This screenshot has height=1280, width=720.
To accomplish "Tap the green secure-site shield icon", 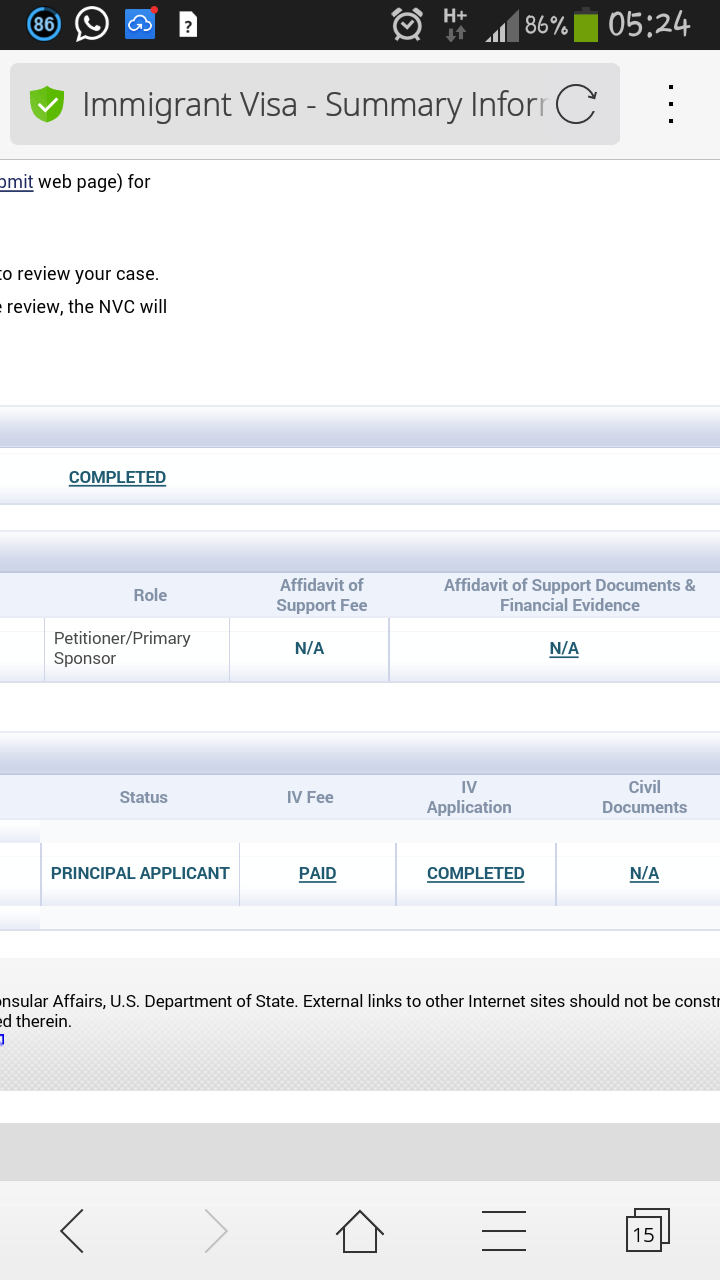I will [47, 104].
